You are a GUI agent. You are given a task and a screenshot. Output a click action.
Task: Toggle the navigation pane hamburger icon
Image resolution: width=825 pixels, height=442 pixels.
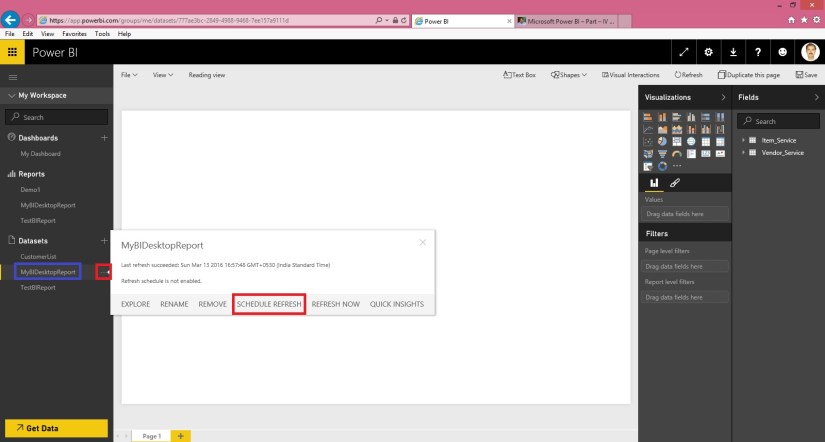[x=13, y=77]
